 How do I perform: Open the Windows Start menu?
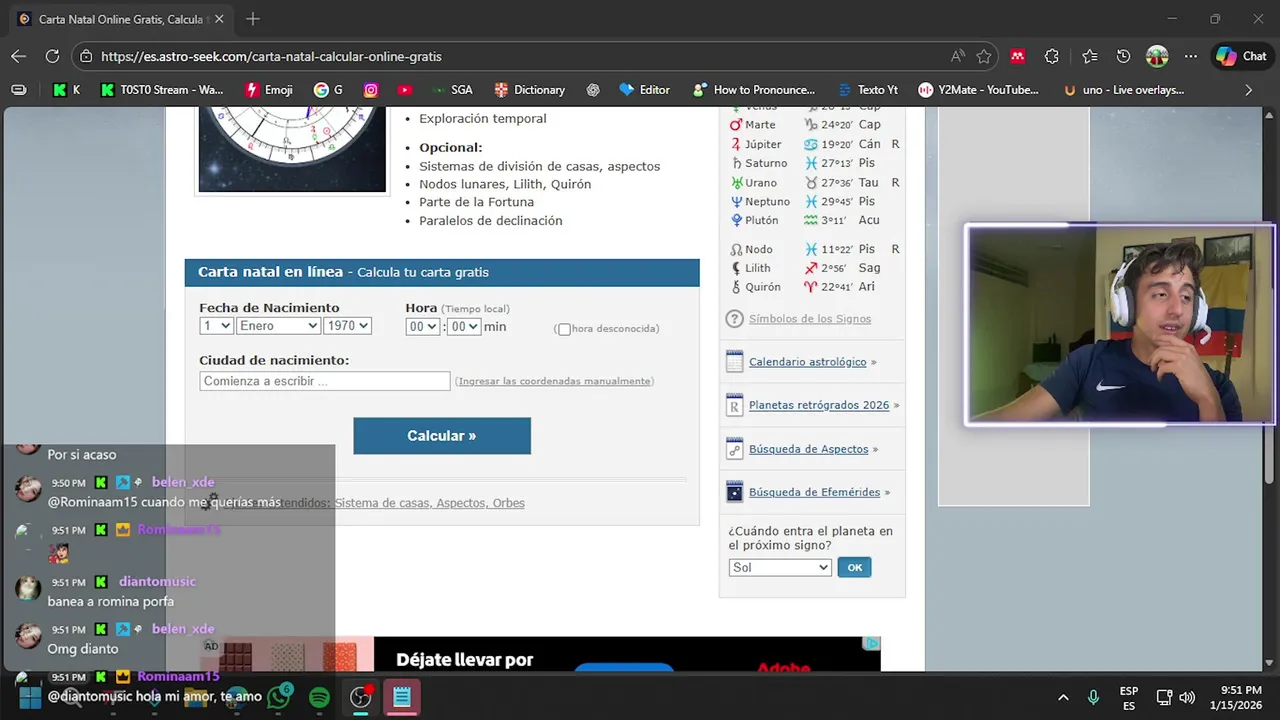tap(30, 697)
